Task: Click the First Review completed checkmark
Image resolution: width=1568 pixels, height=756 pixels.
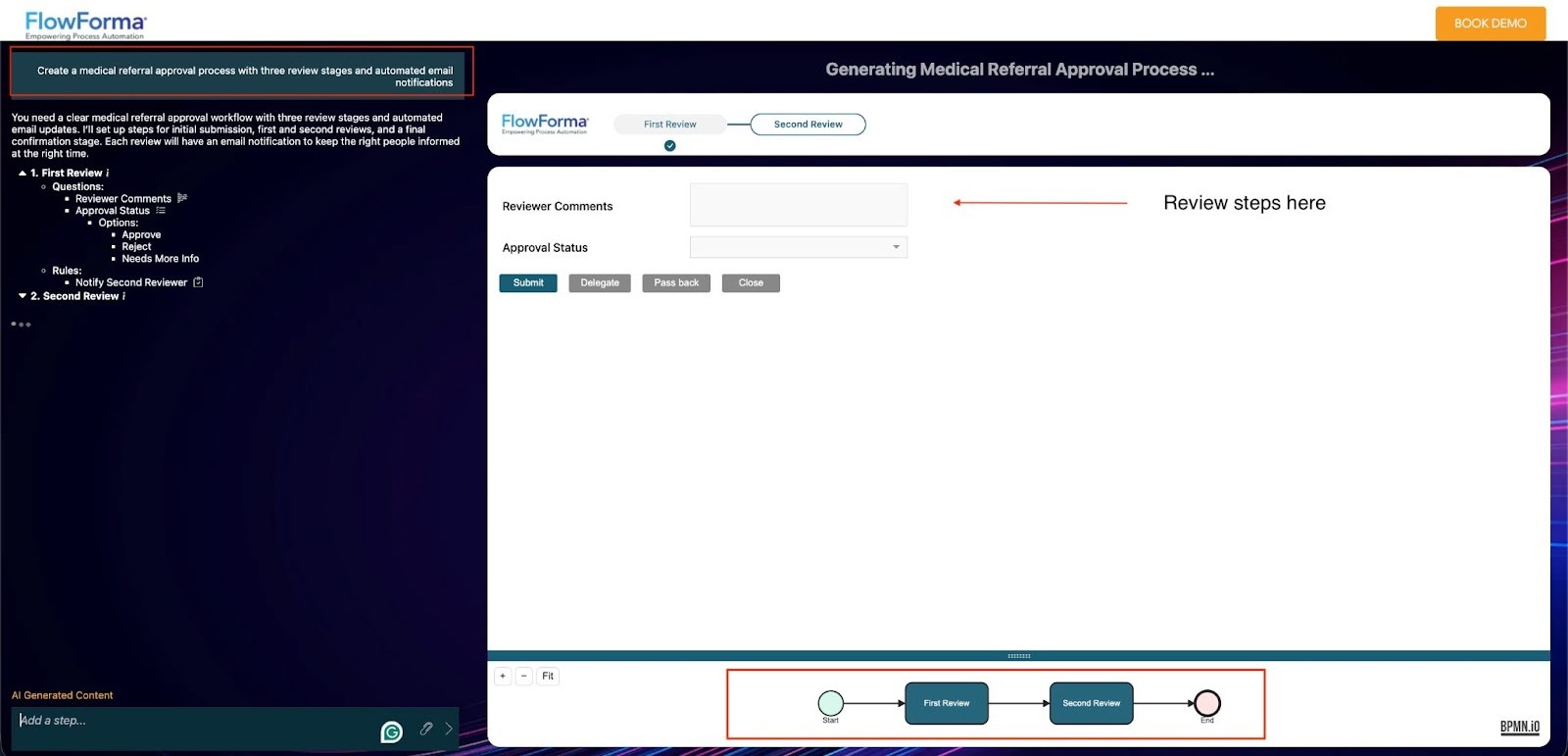Action: point(670,146)
